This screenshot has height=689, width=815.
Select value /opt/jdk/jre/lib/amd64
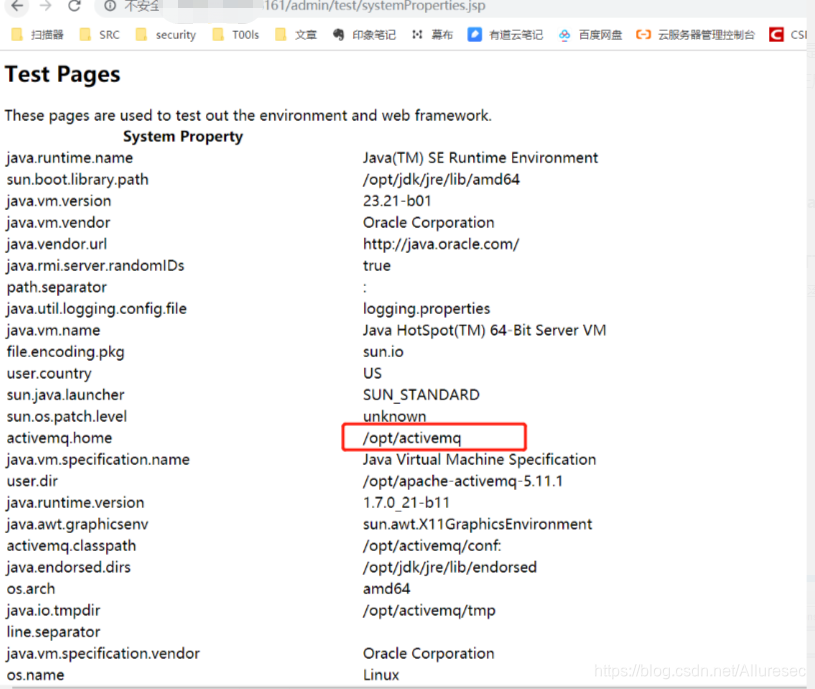441,180
